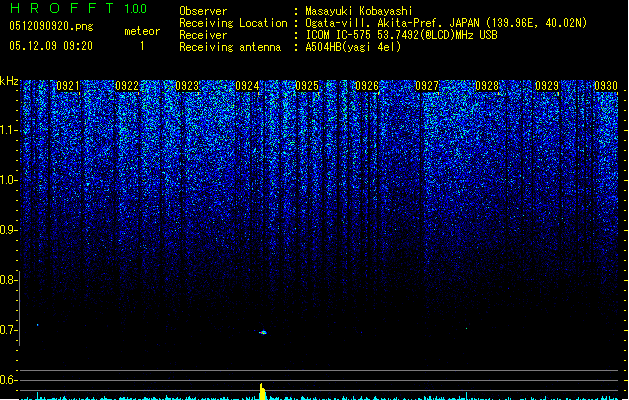Click the receiver ICOM IC-575 53.7492 MHz text
The width and height of the screenshot is (629, 400).
pyautogui.click(x=401, y=35)
